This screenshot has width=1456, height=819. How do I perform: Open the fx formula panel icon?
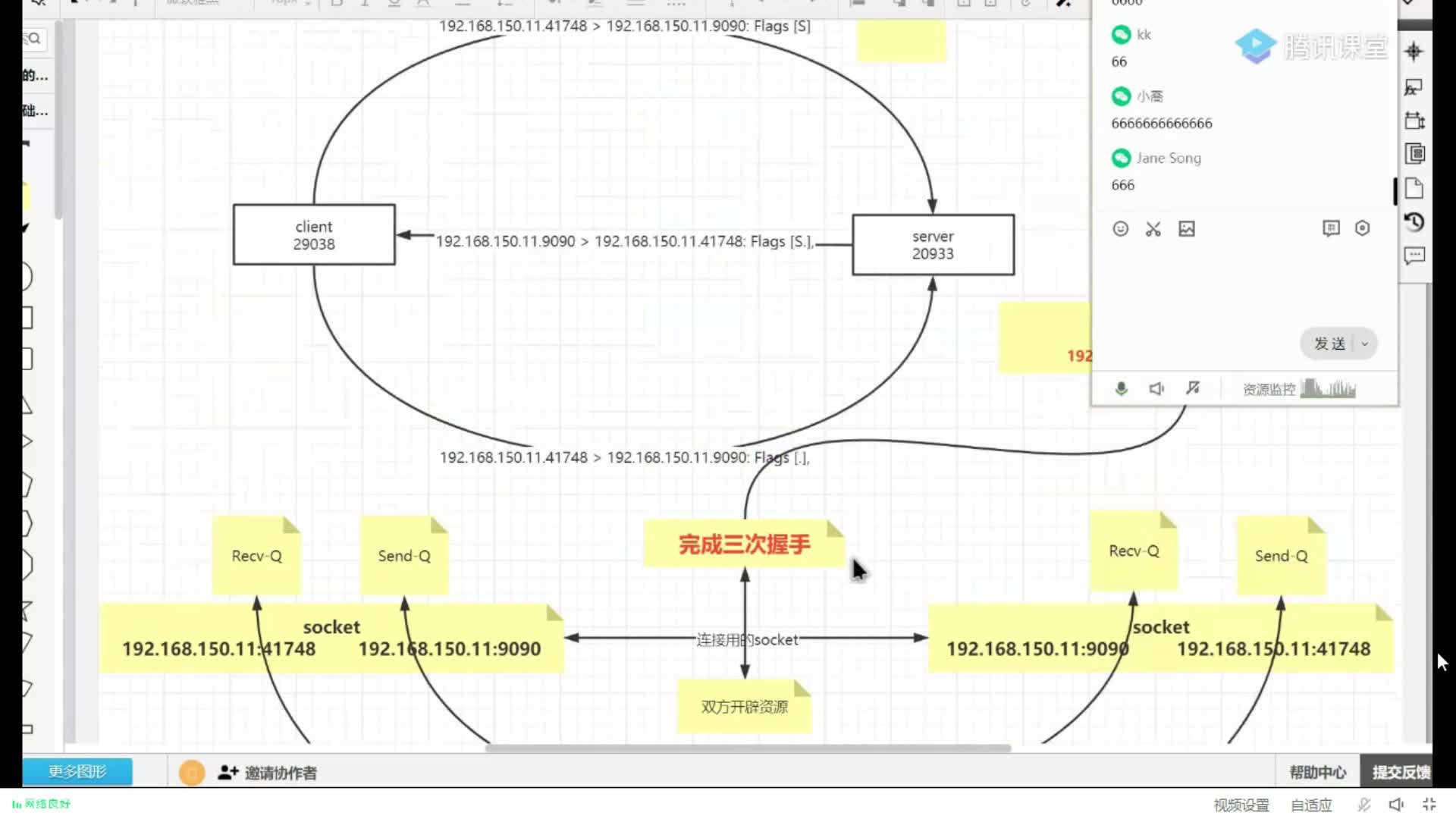click(1414, 87)
